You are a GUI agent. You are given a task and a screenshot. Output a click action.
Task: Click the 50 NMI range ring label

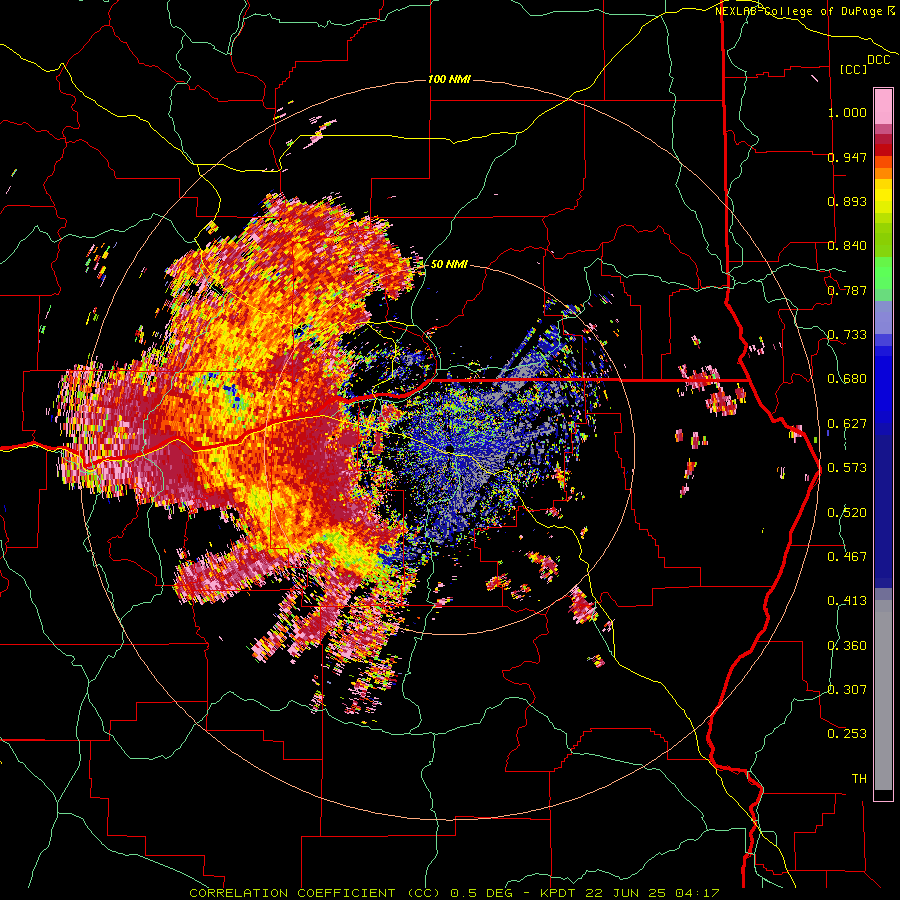tap(449, 264)
